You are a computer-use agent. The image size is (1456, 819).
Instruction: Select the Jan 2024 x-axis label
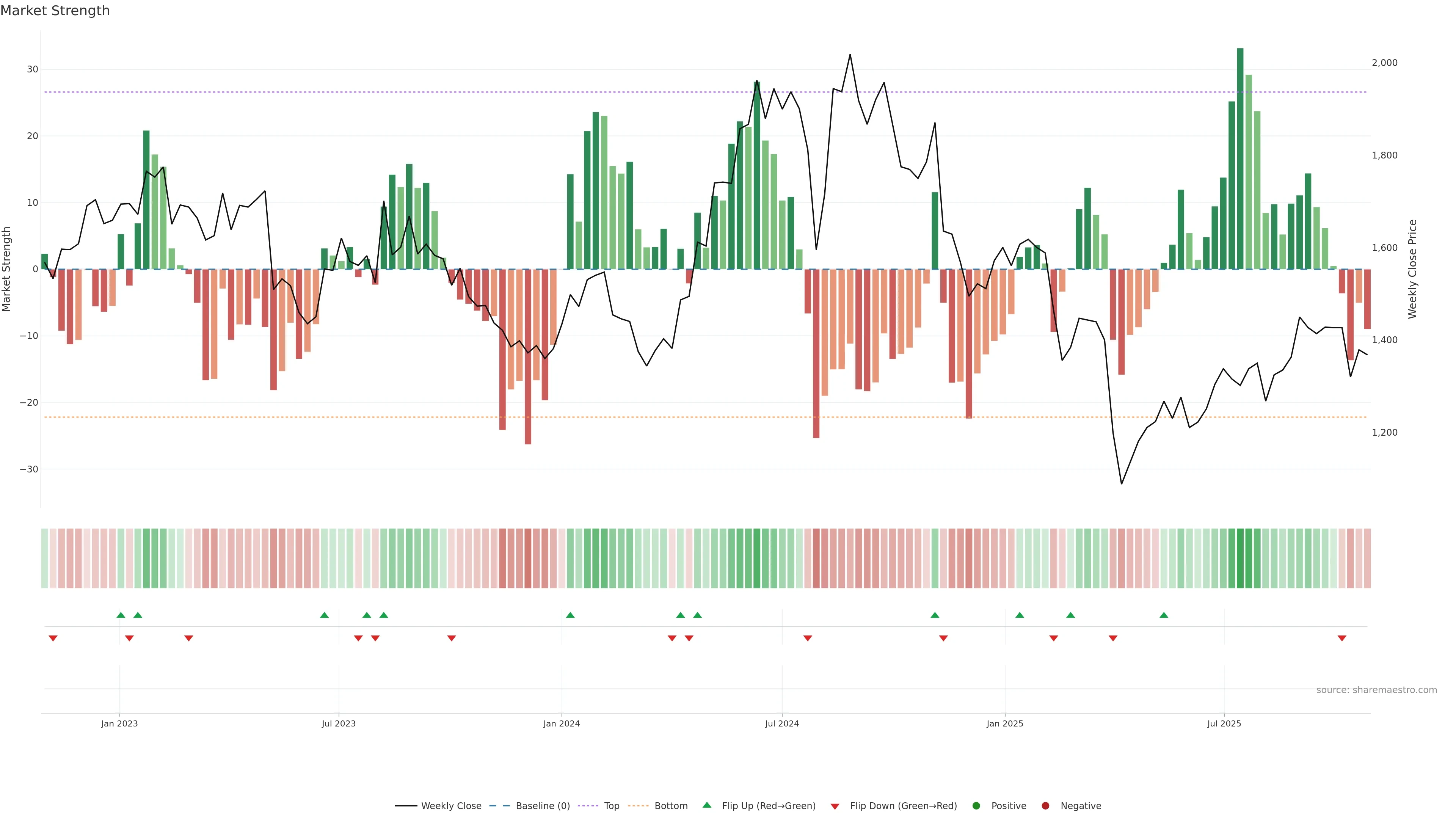[561, 723]
